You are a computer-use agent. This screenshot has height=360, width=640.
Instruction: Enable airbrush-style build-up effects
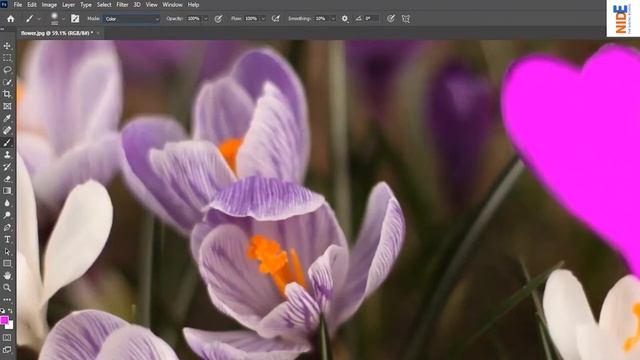point(276,19)
